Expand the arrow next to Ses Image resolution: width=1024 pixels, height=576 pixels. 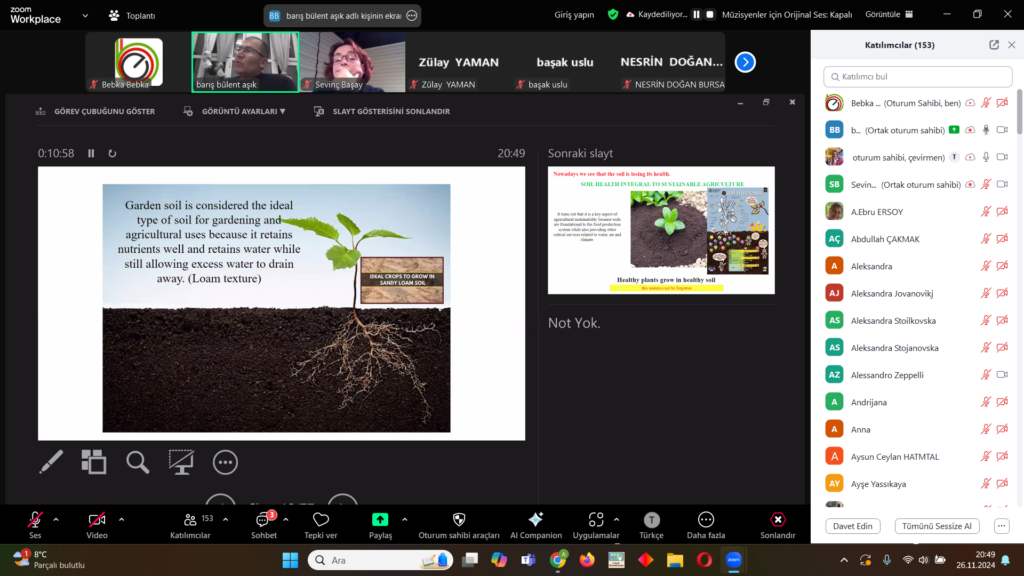(56, 519)
